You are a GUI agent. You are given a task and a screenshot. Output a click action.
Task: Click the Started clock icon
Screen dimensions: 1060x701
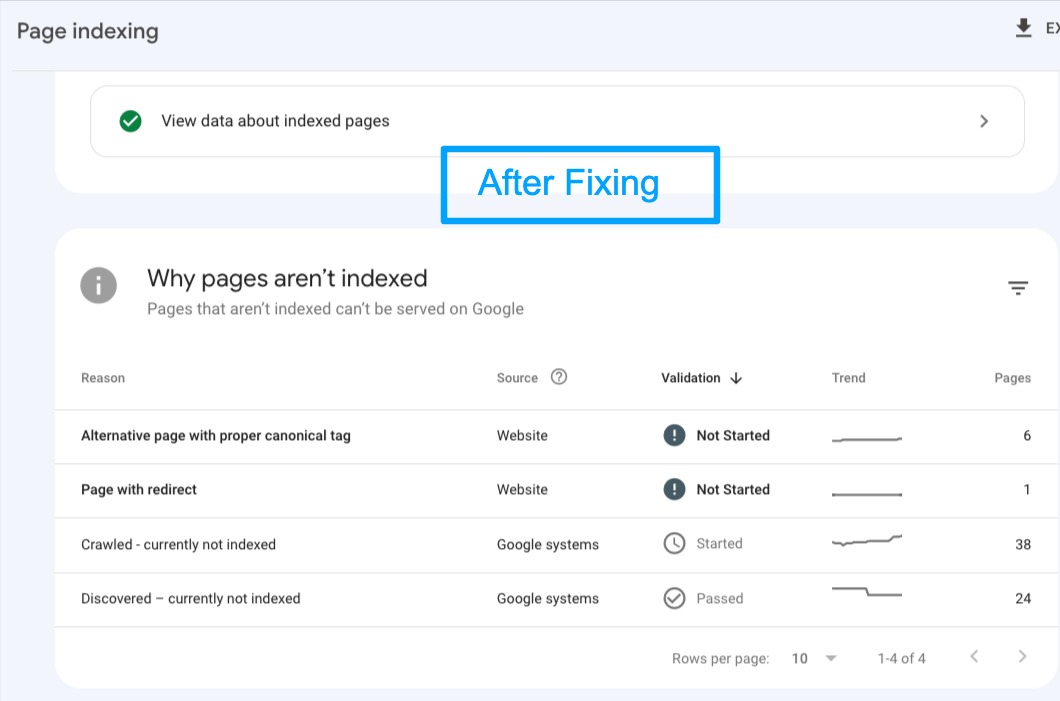point(674,543)
